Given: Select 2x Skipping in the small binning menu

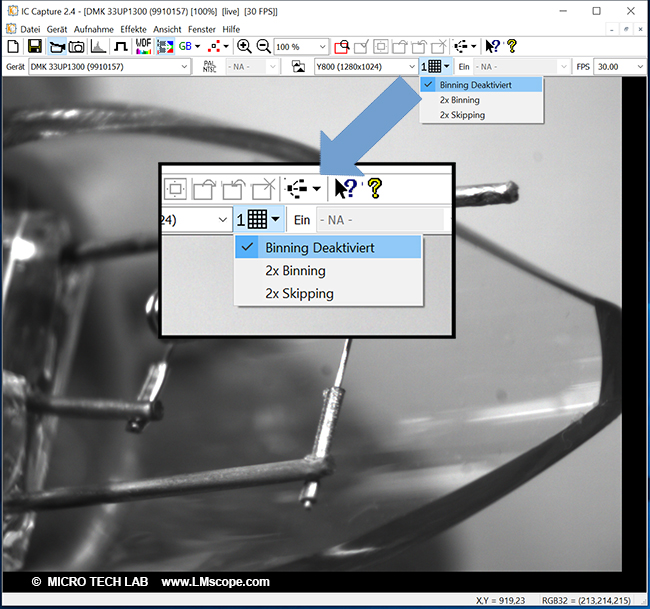Looking at the screenshot, I should (461, 115).
